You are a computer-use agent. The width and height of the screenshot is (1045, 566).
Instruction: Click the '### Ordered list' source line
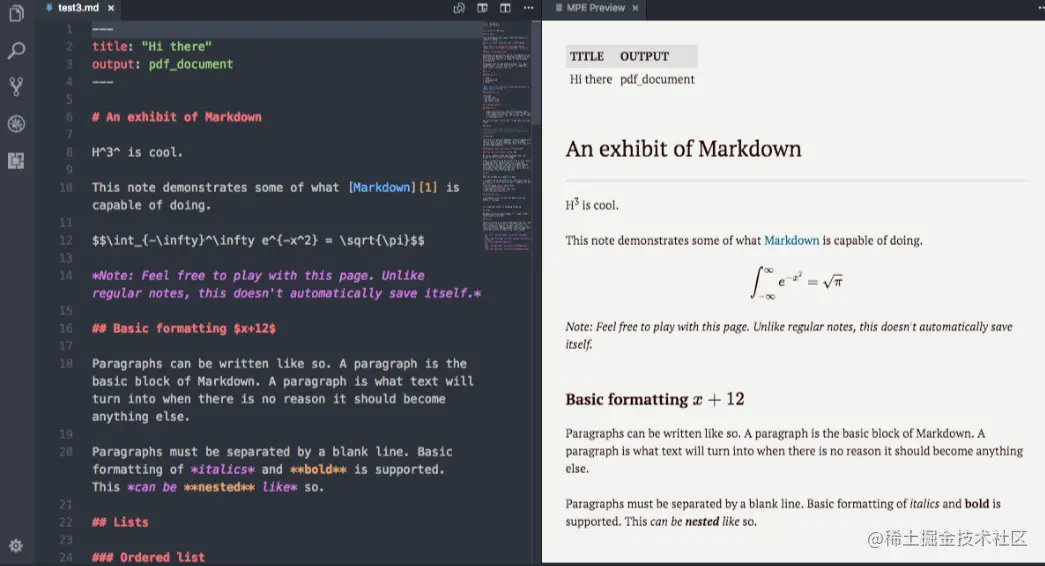click(x=149, y=557)
